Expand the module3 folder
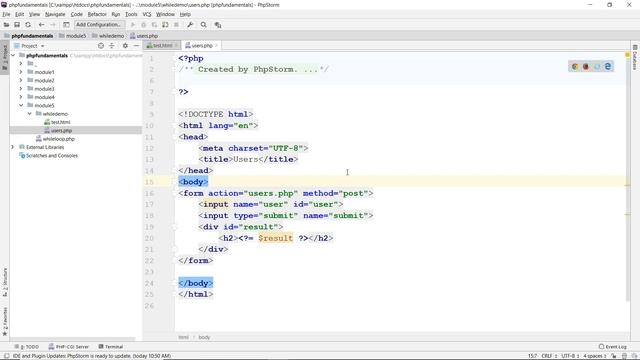640x360 pixels. [21, 89]
